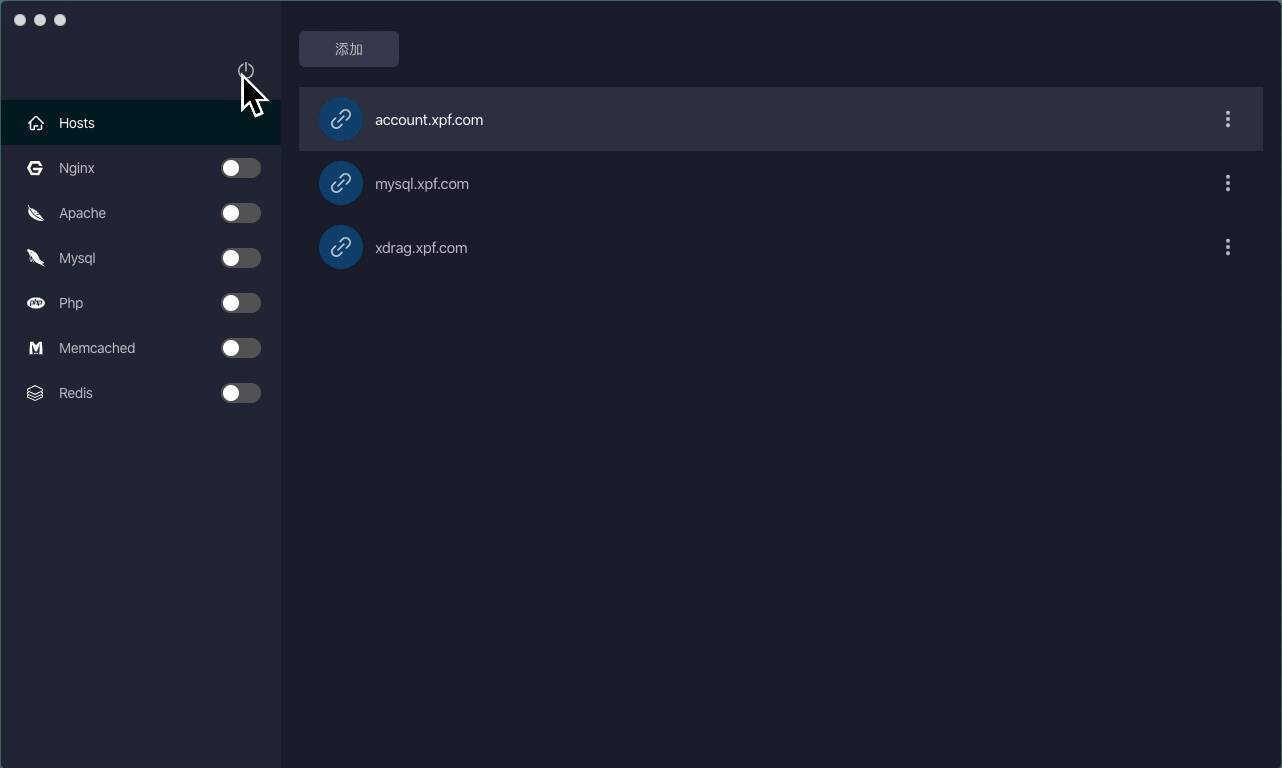Turn on the Redis service toggle
1282x768 pixels.
tap(241, 393)
